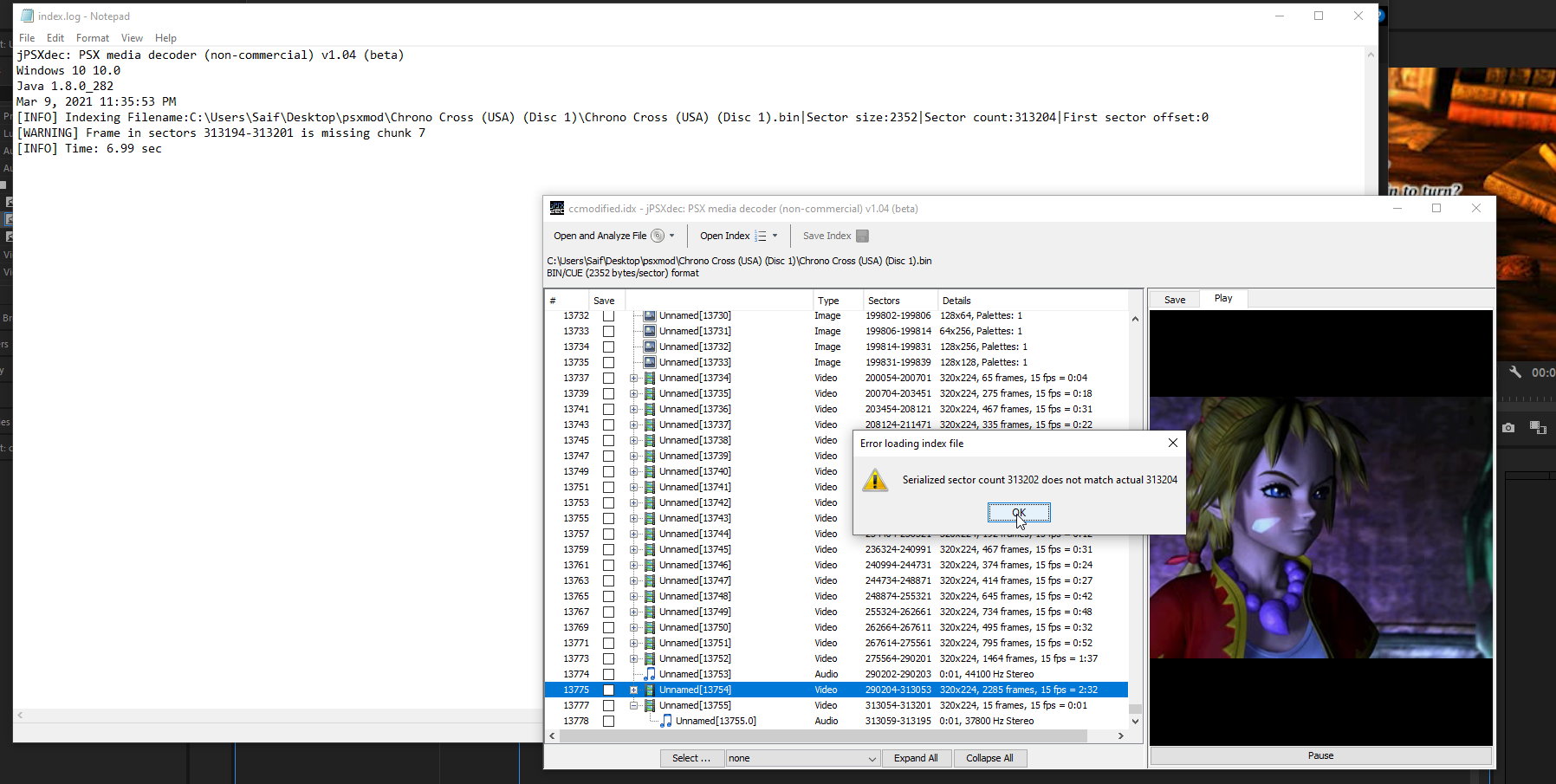Click the wrench icon in background window

1515,372
